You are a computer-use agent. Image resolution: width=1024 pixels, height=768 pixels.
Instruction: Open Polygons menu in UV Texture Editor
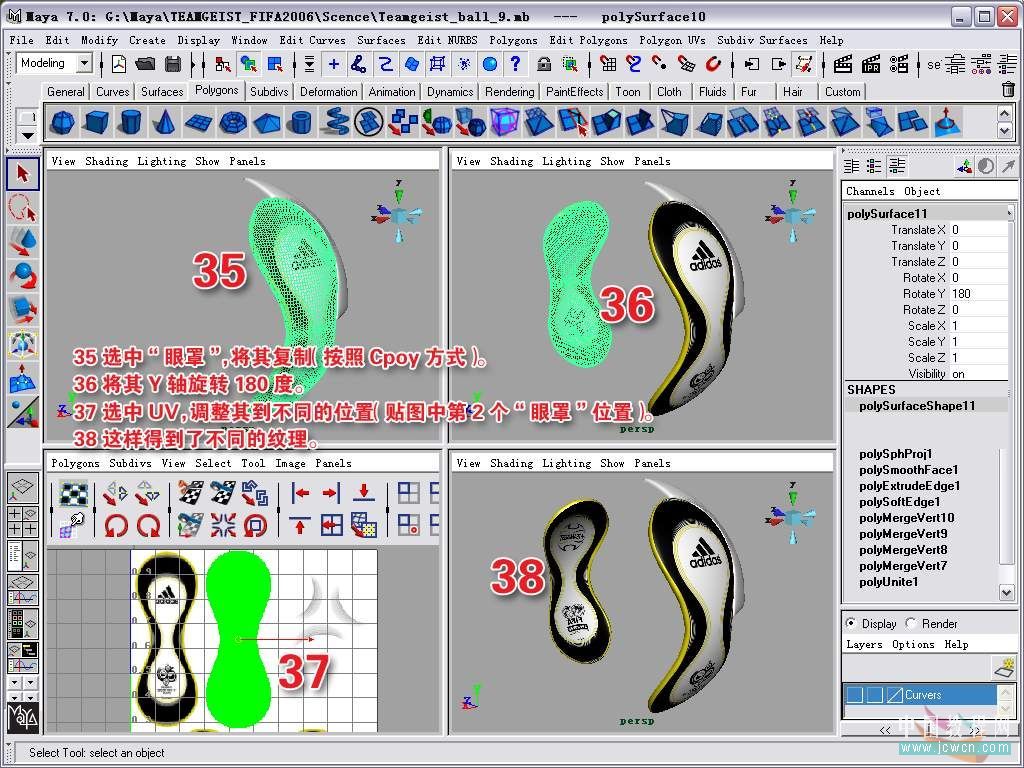[75, 464]
